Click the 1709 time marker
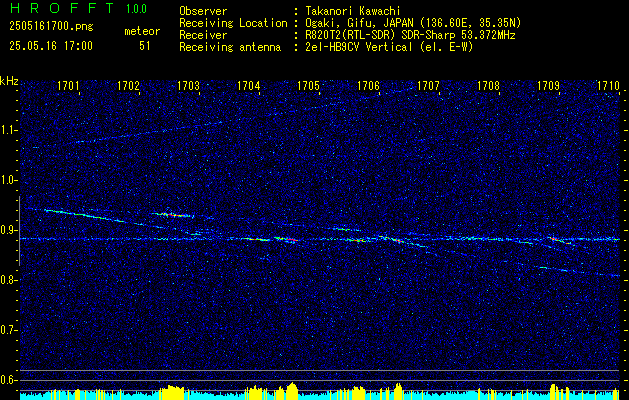629x400 pixels. tap(549, 85)
